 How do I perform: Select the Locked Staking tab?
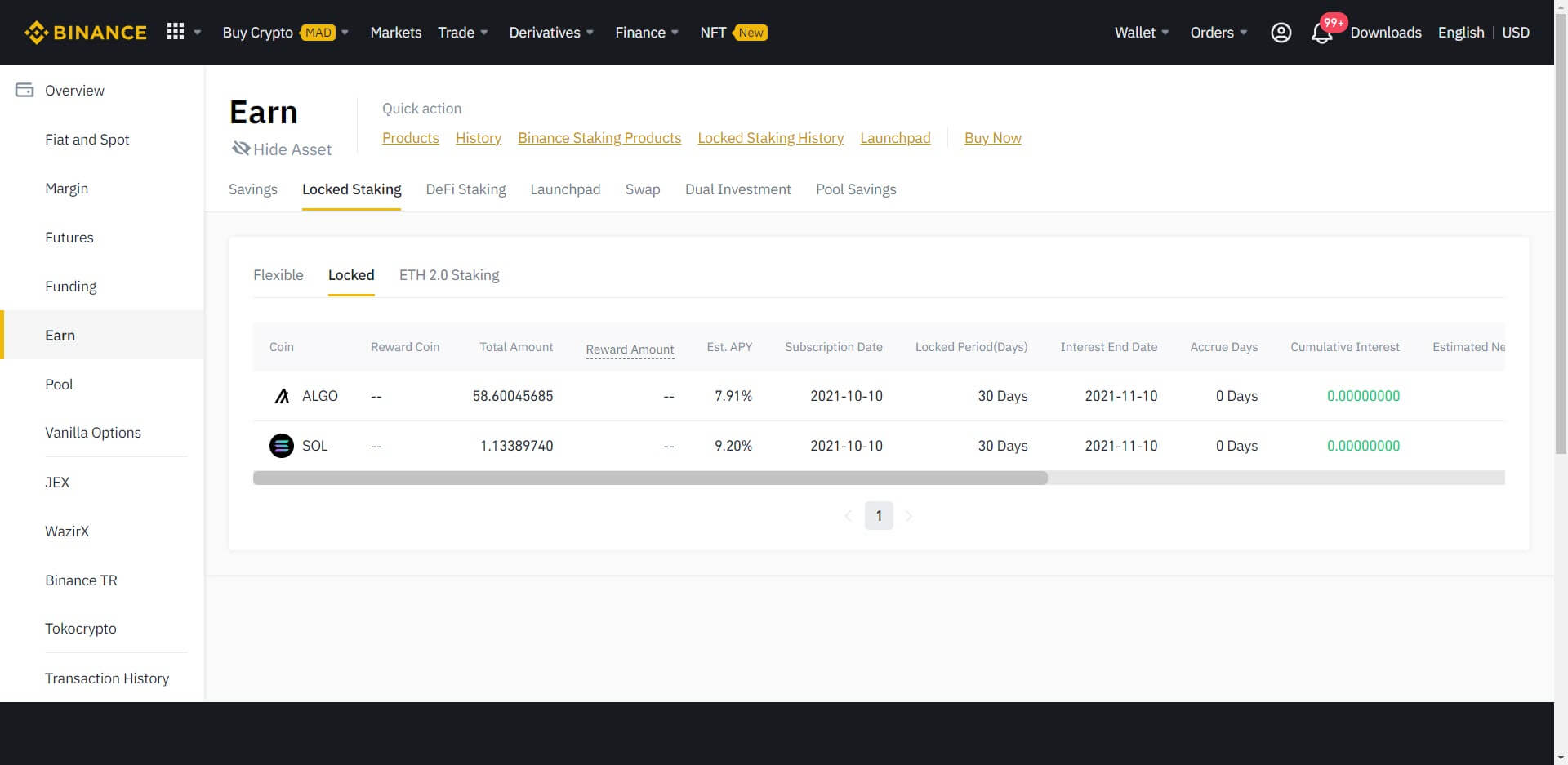(352, 189)
